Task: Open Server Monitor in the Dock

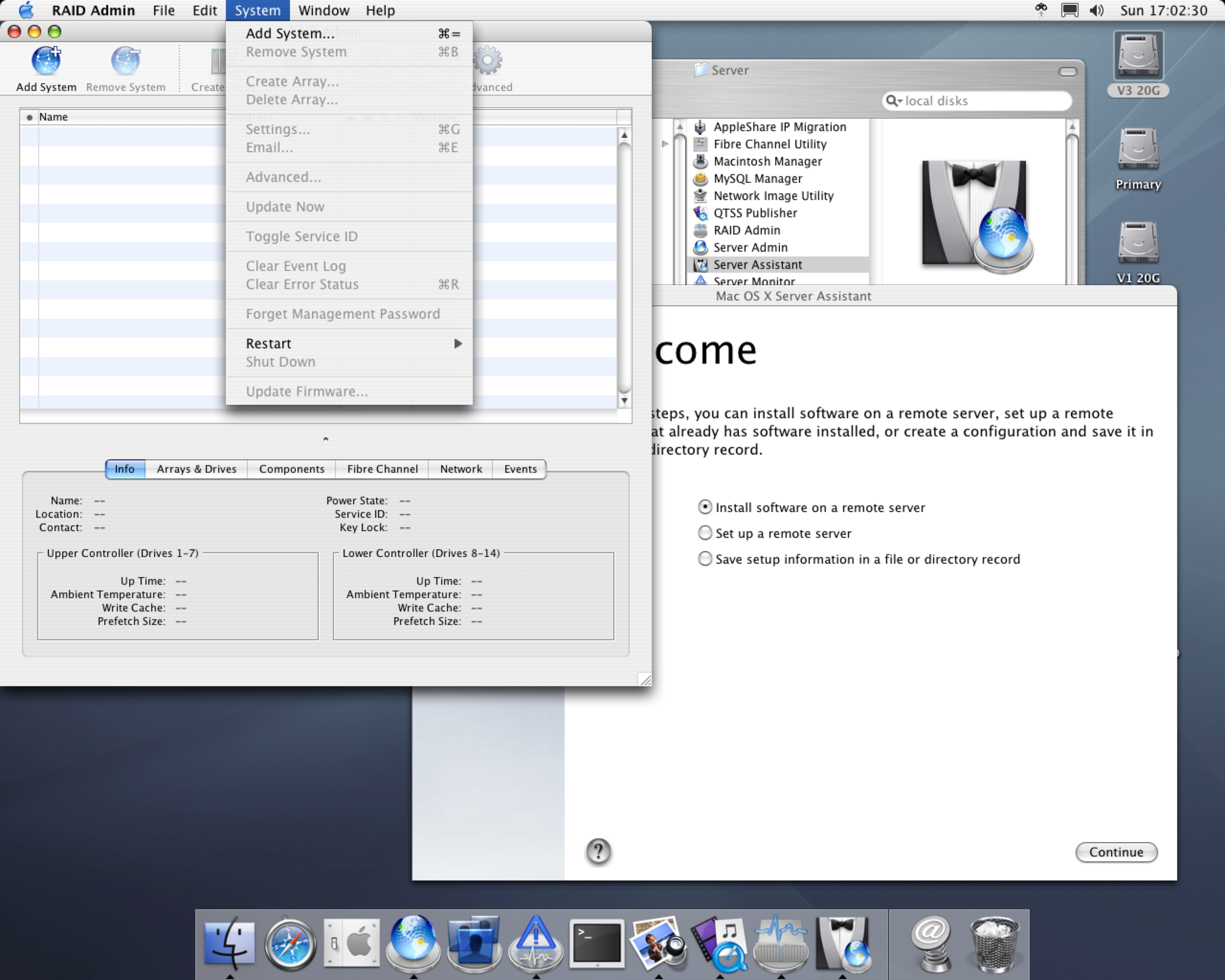Action: [x=535, y=943]
